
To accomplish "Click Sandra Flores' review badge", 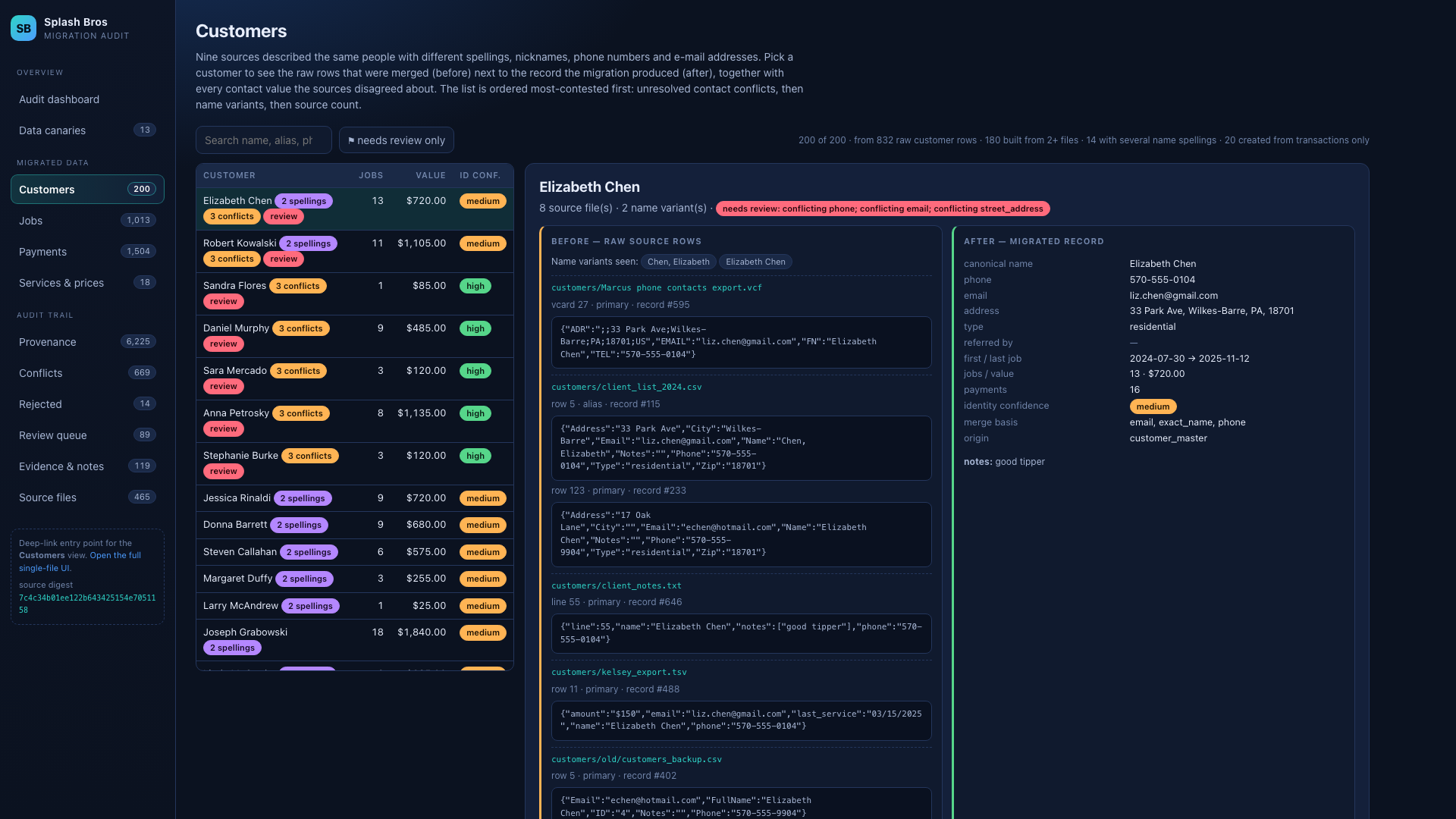I will pos(224,301).
